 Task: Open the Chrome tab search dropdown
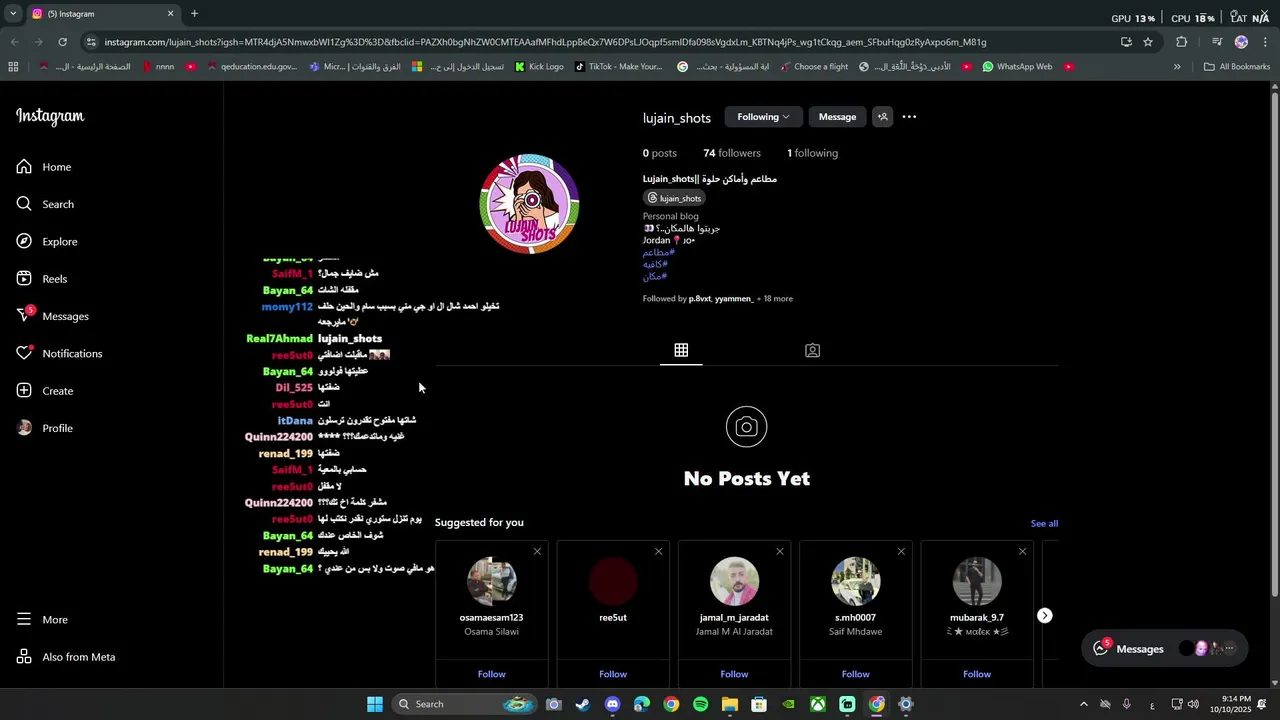(x=13, y=14)
